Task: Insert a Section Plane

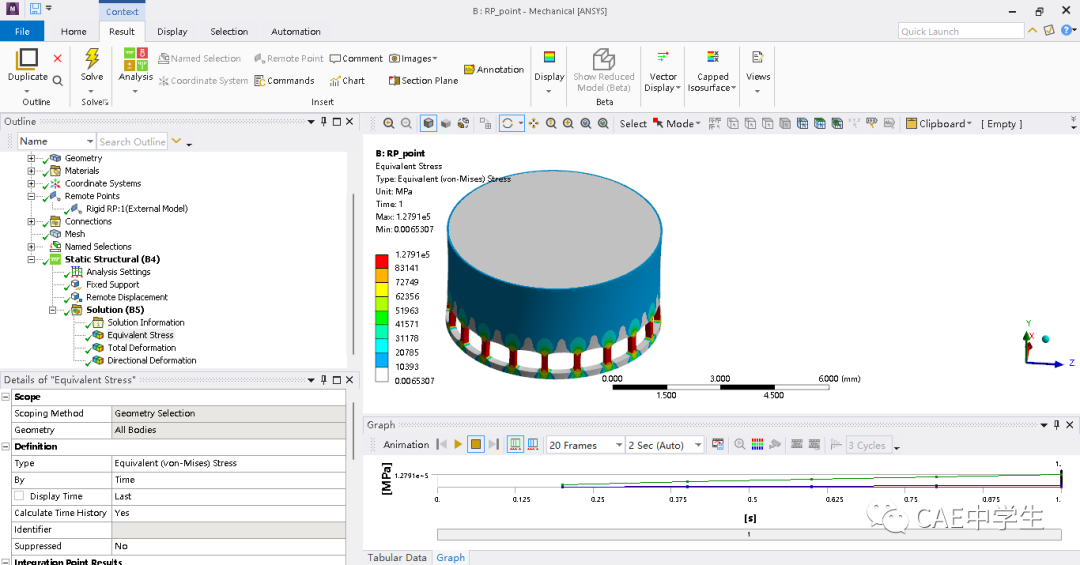Action: click(423, 81)
